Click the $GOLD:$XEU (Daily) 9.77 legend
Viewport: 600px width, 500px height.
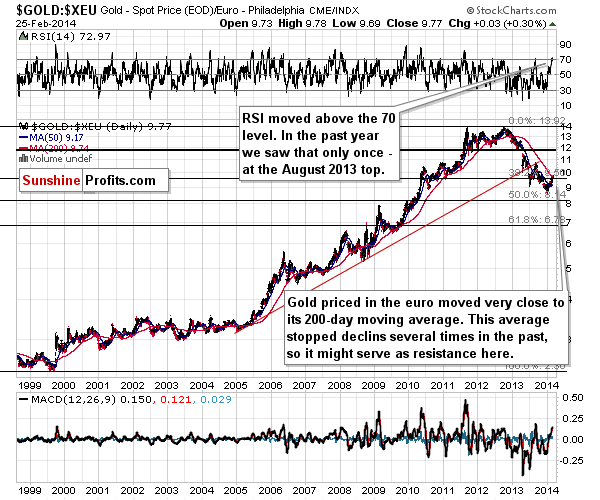[x=100, y=126]
